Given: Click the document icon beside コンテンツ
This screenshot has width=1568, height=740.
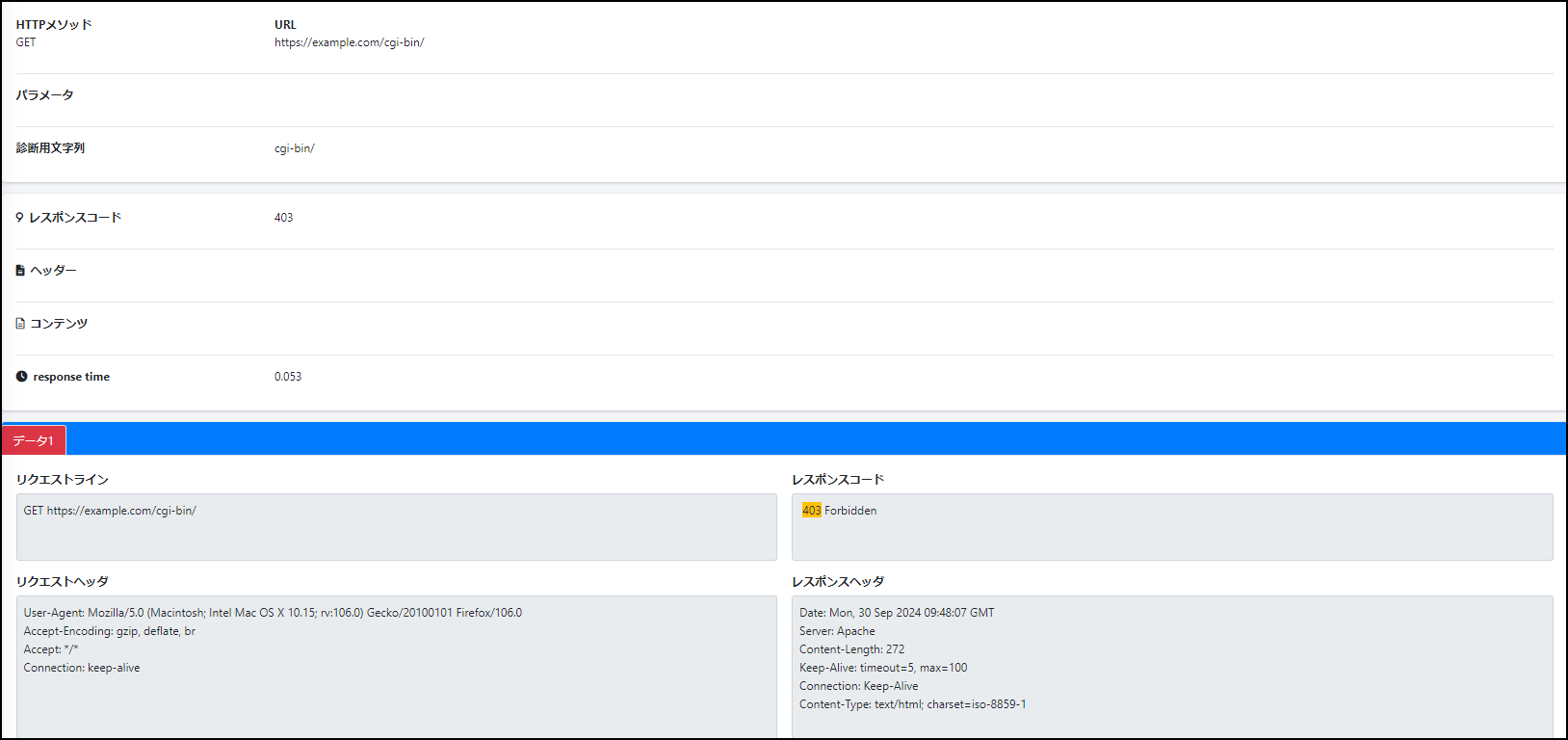Looking at the screenshot, I should pyautogui.click(x=20, y=324).
